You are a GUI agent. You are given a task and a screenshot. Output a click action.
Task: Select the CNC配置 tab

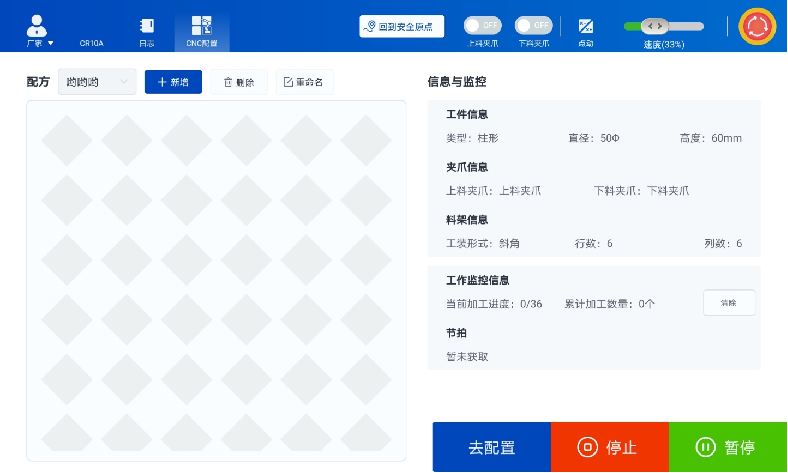point(201,30)
